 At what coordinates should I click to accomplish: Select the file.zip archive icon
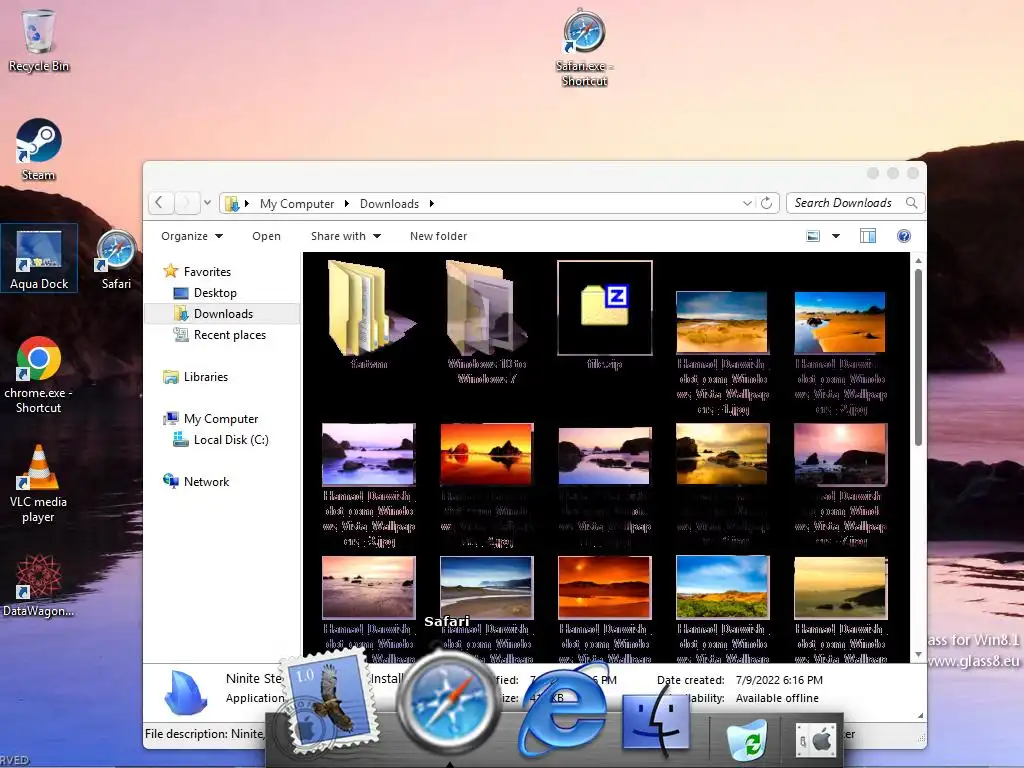tap(605, 308)
